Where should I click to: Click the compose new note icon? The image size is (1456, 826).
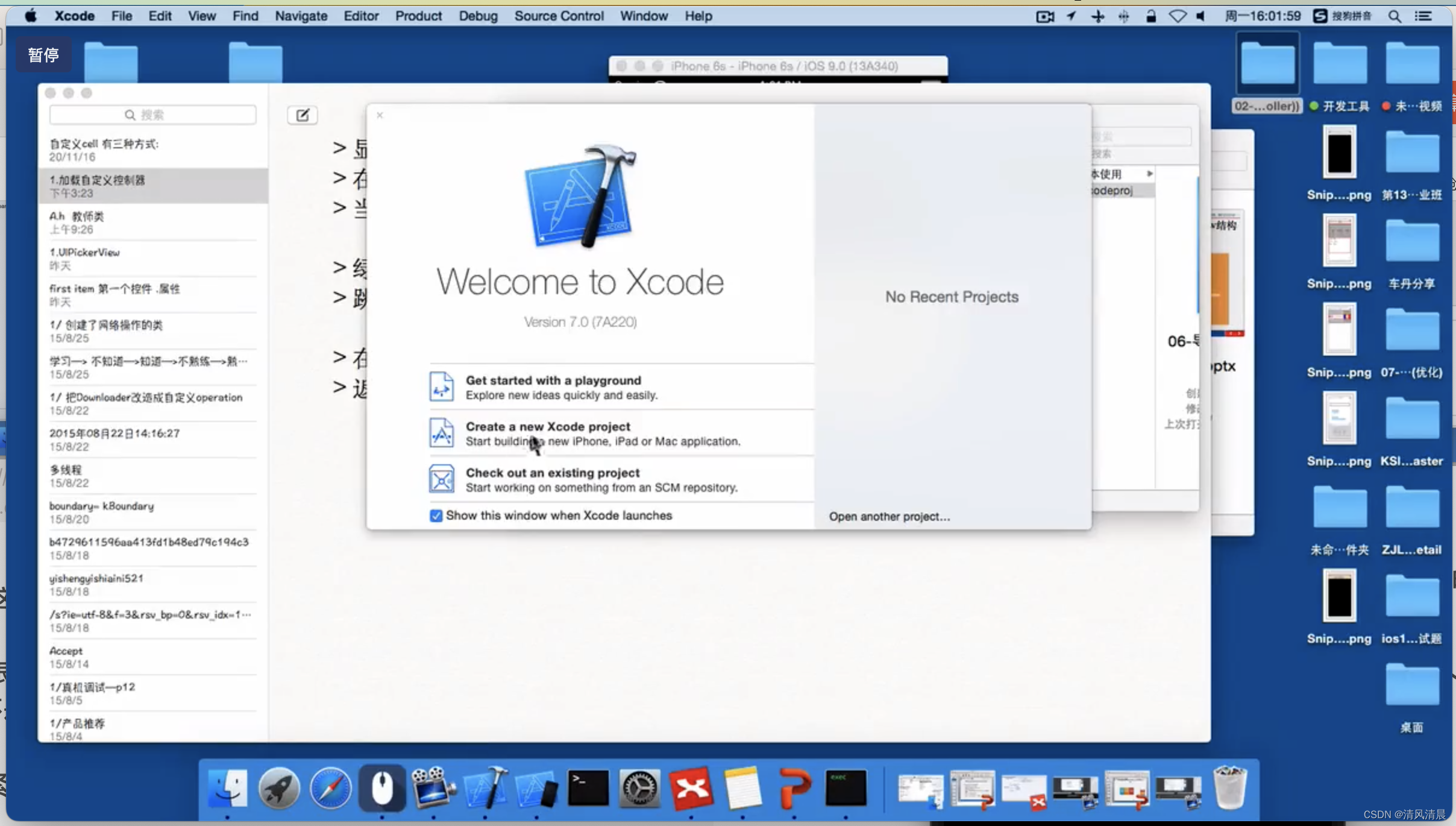tap(303, 115)
